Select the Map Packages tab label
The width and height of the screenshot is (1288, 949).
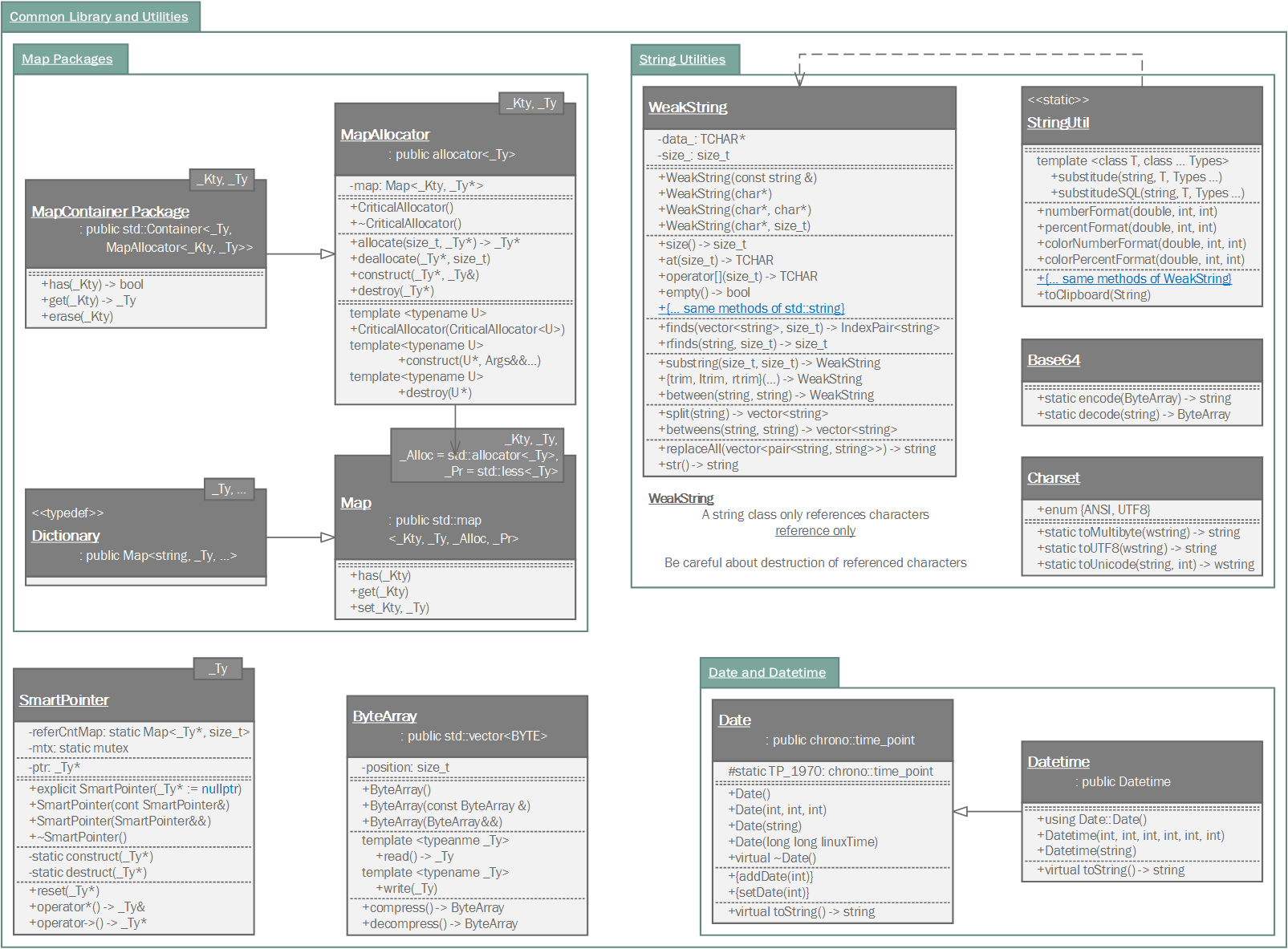click(67, 59)
